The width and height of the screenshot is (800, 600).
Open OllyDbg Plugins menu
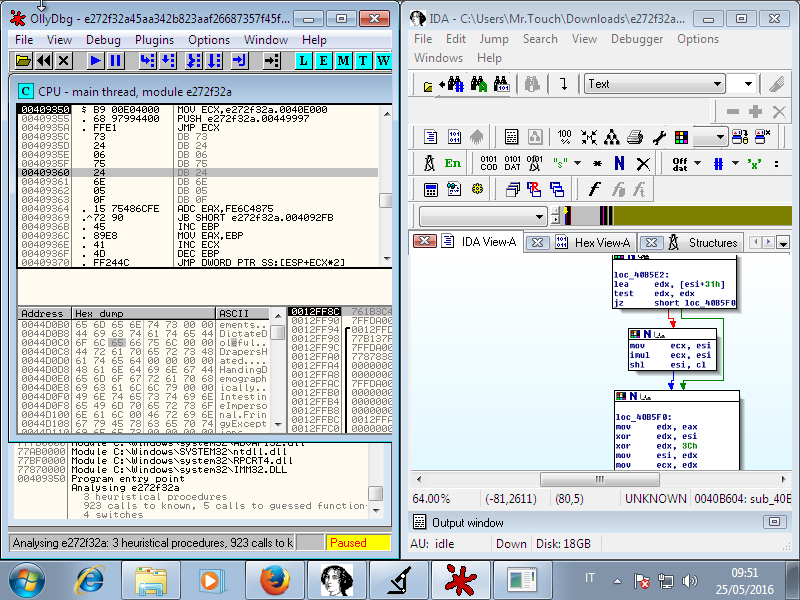click(x=154, y=40)
